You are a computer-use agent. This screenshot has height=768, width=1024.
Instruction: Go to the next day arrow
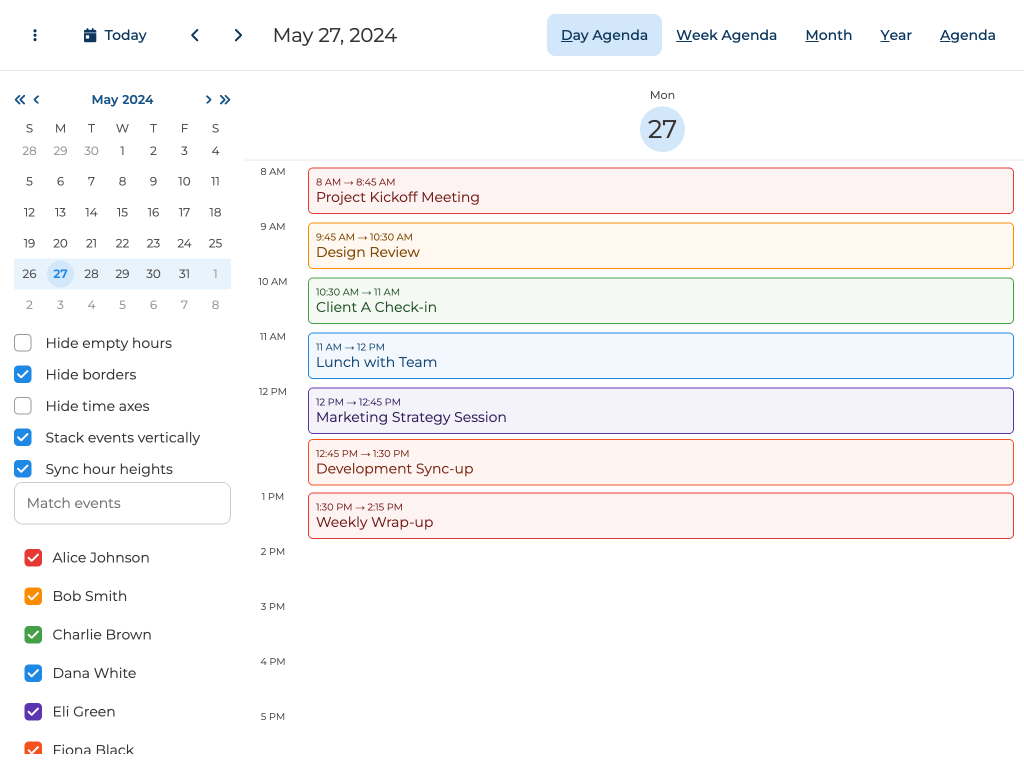[x=238, y=35]
